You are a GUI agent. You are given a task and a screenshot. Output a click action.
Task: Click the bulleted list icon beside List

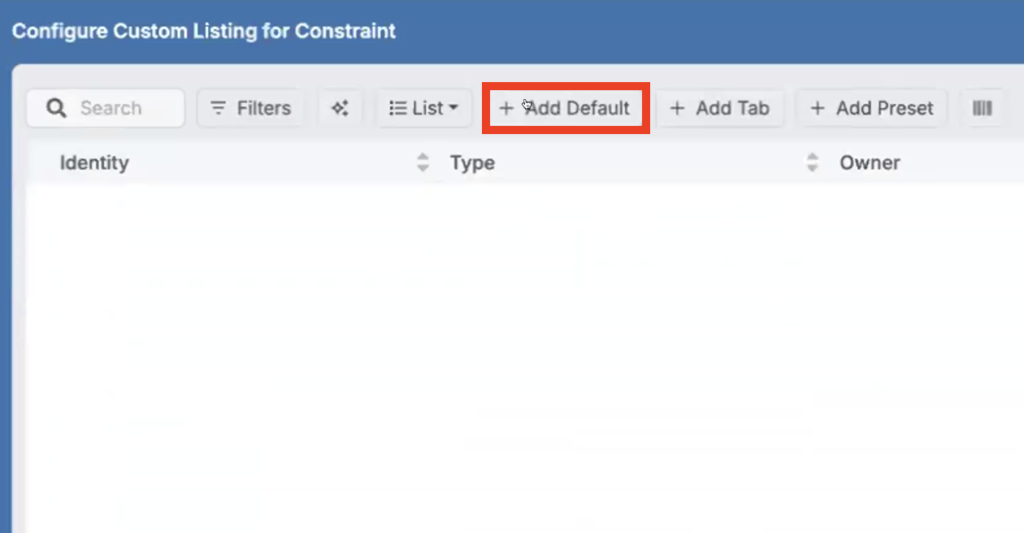[x=398, y=108]
